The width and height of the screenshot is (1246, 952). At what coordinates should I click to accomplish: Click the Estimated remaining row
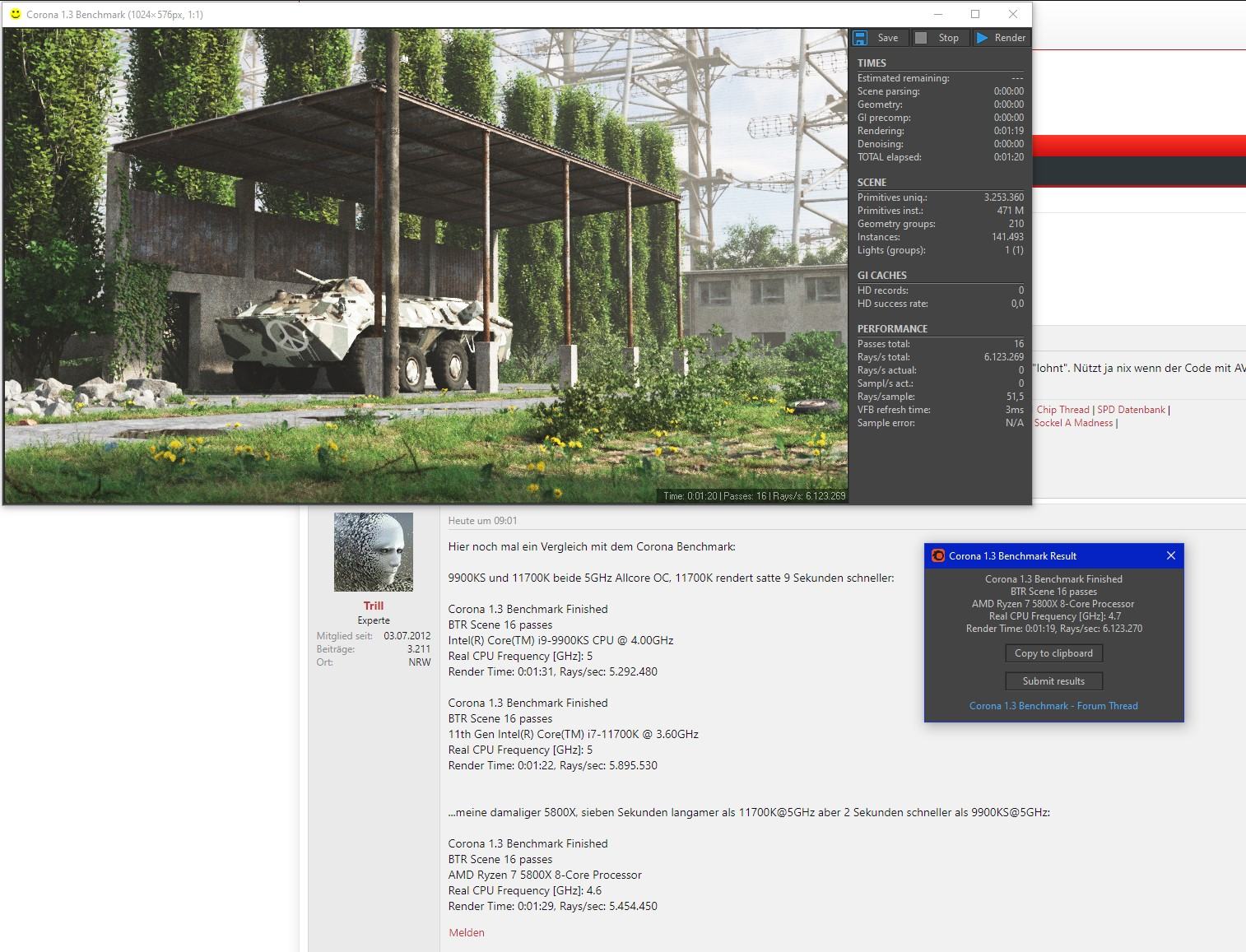coord(940,78)
